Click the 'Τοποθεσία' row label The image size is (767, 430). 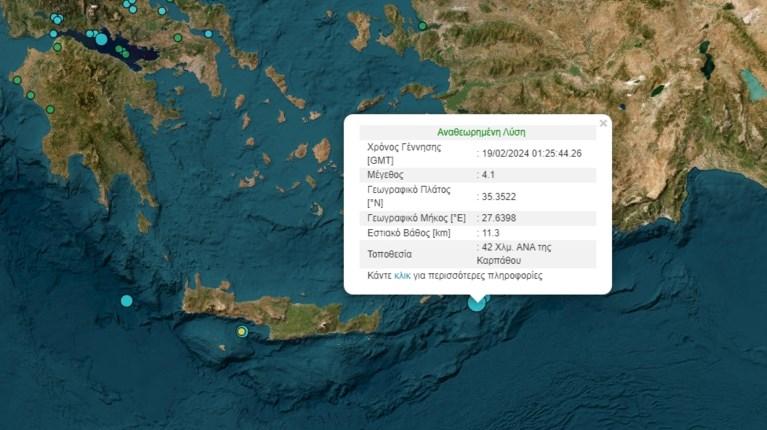pos(392,254)
